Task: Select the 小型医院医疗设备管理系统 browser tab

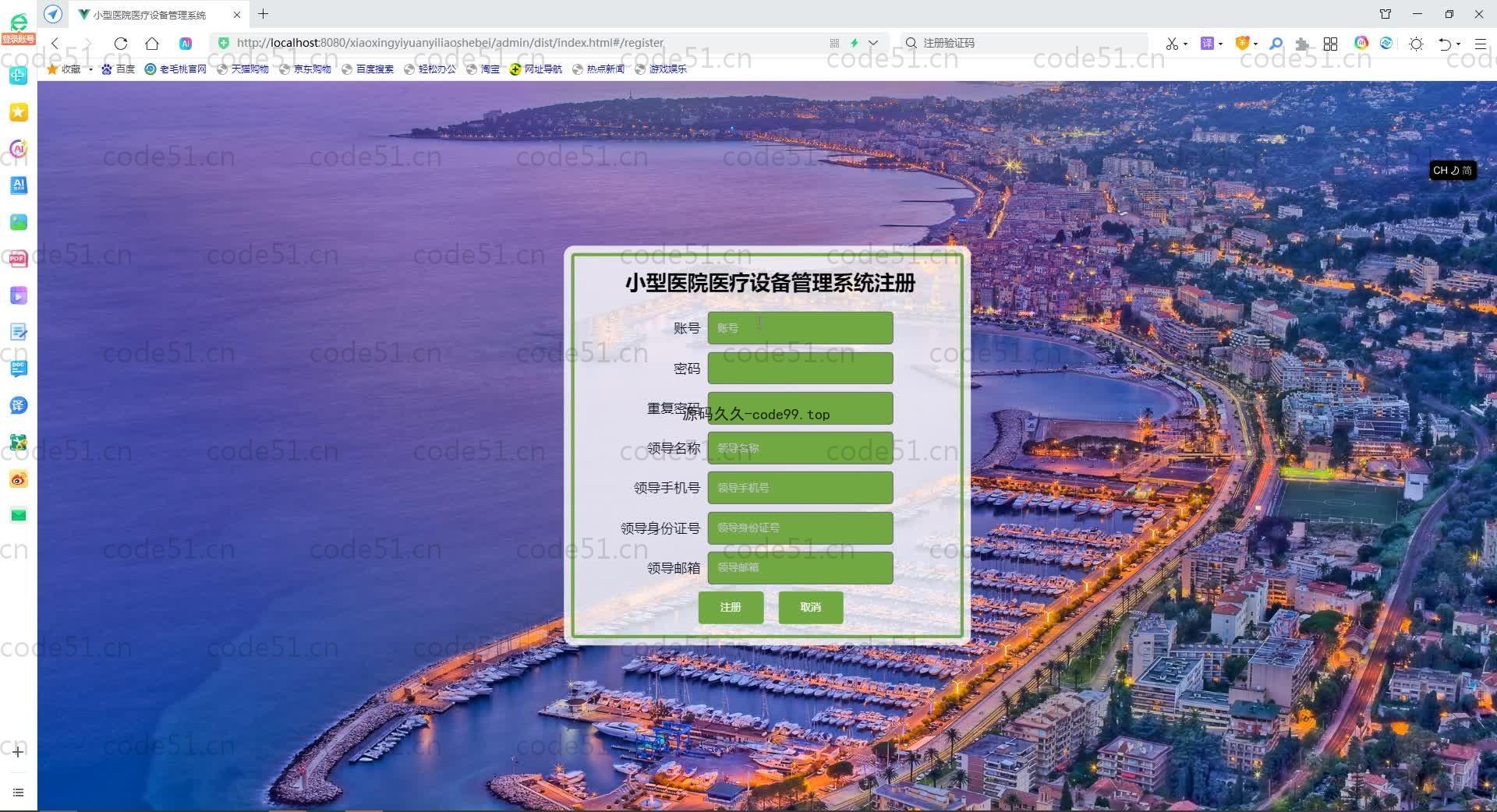Action: pyautogui.click(x=160, y=14)
